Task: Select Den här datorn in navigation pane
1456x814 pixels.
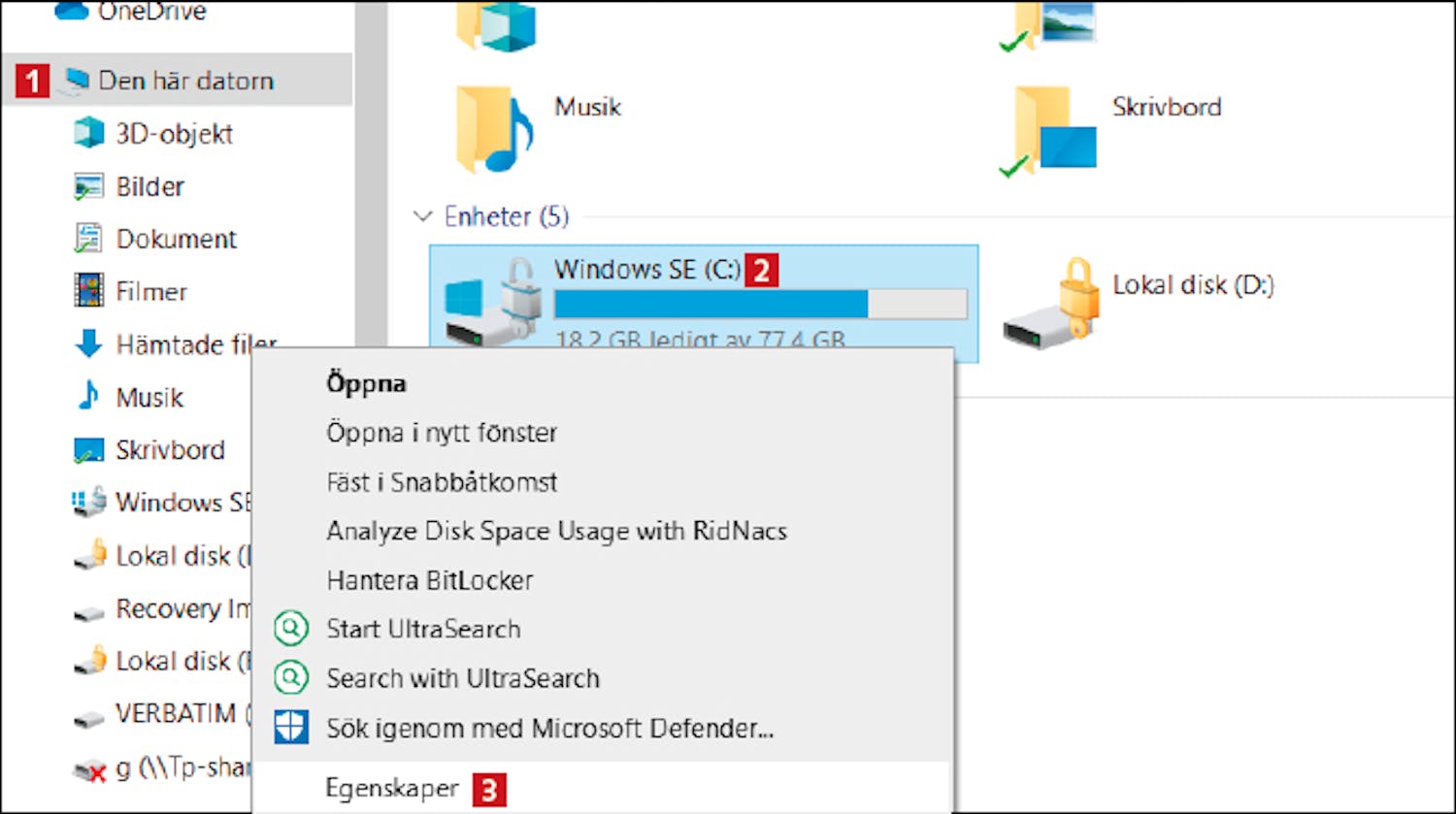Action: pyautogui.click(x=185, y=80)
